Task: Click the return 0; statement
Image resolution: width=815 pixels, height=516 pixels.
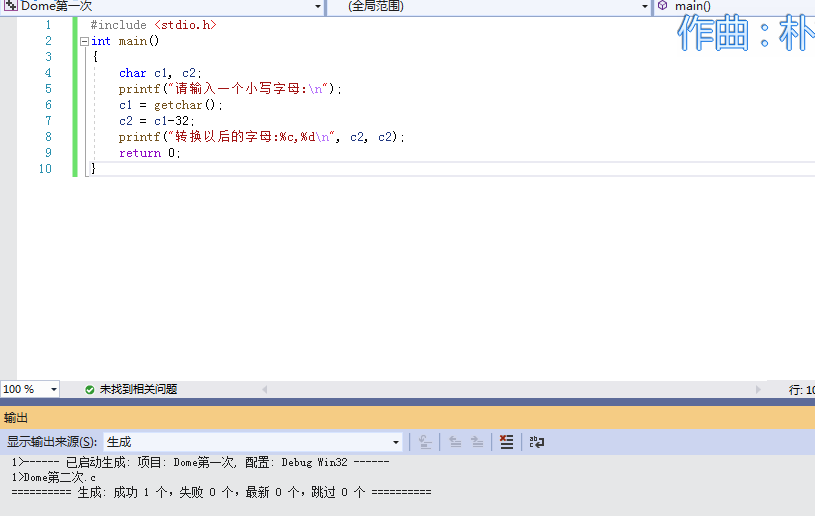Action: click(x=150, y=153)
